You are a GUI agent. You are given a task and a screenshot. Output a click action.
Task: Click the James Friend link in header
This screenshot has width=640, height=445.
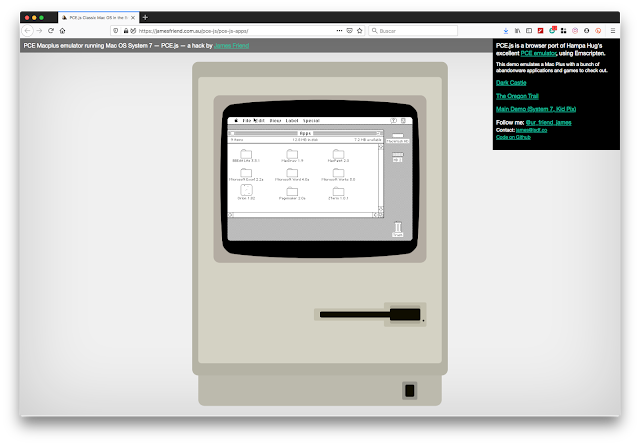(x=231, y=46)
